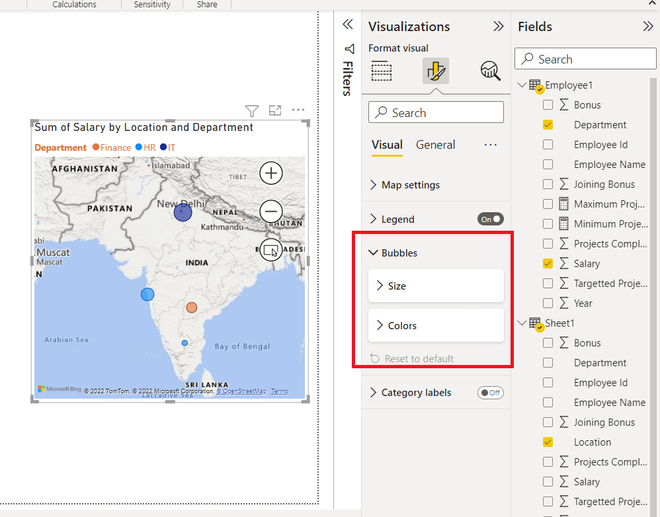Select the Format visual paintbrush icon
The width and height of the screenshot is (660, 517).
[435, 71]
